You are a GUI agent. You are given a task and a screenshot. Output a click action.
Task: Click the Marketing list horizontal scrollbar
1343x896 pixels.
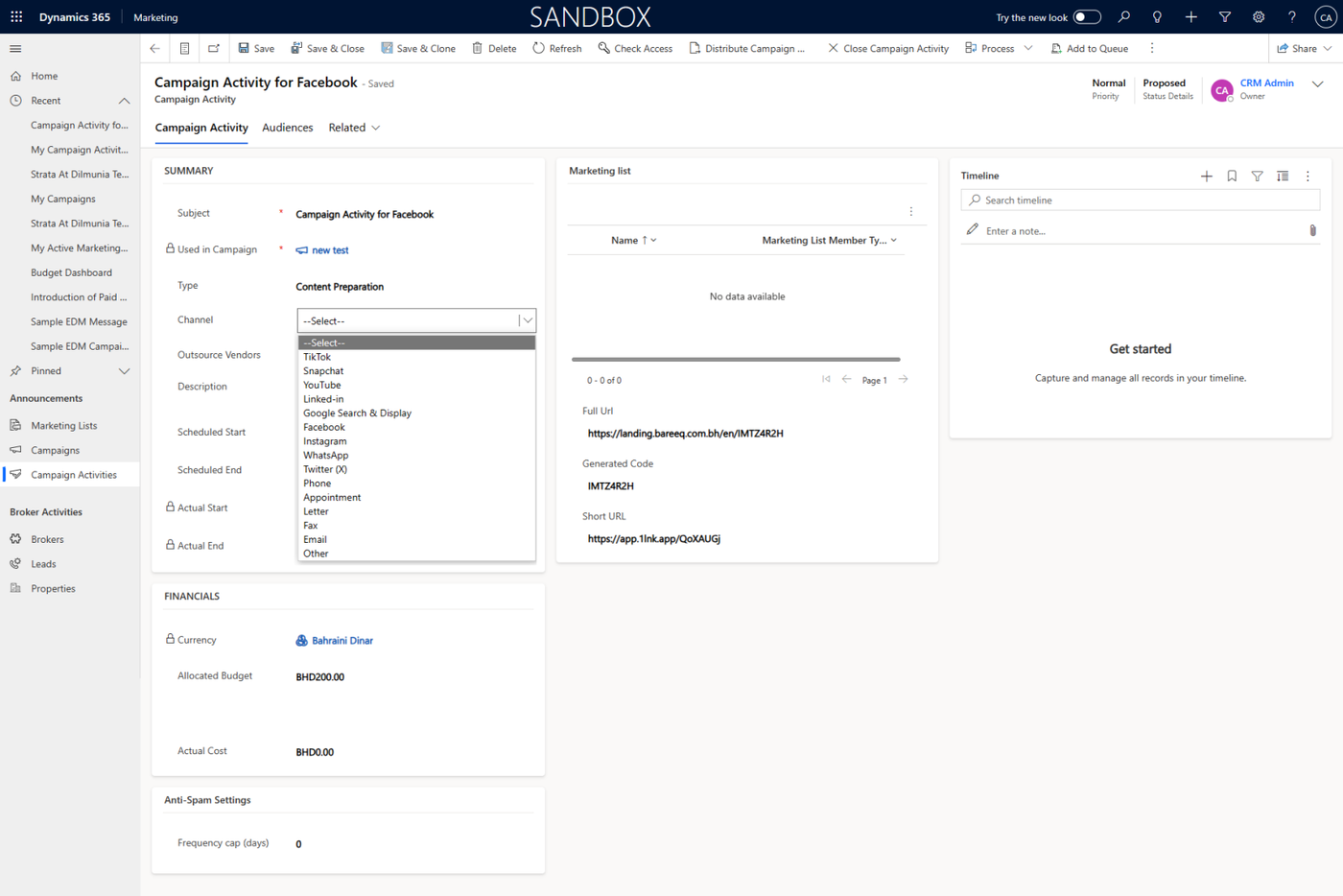pos(735,360)
